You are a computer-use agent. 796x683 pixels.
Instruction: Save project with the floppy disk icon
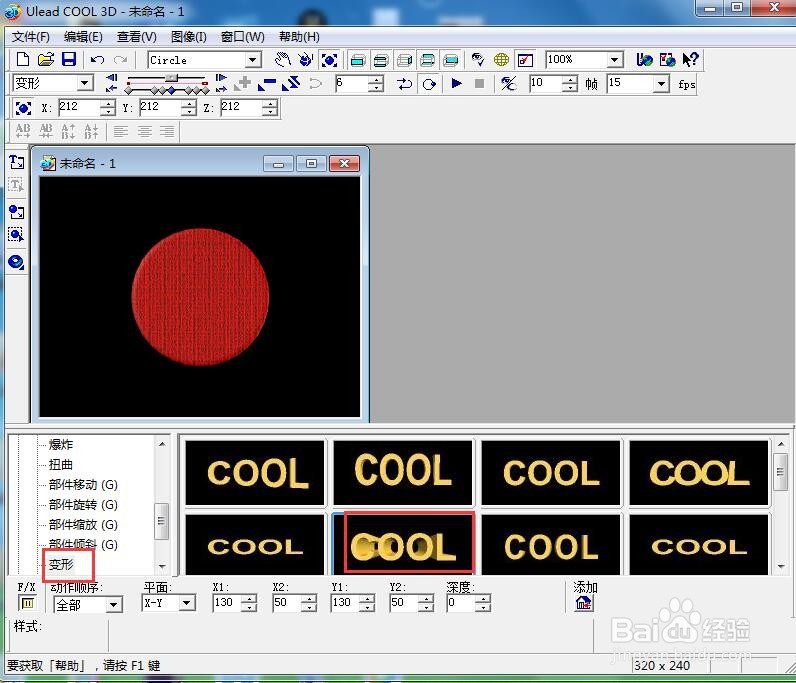69,59
